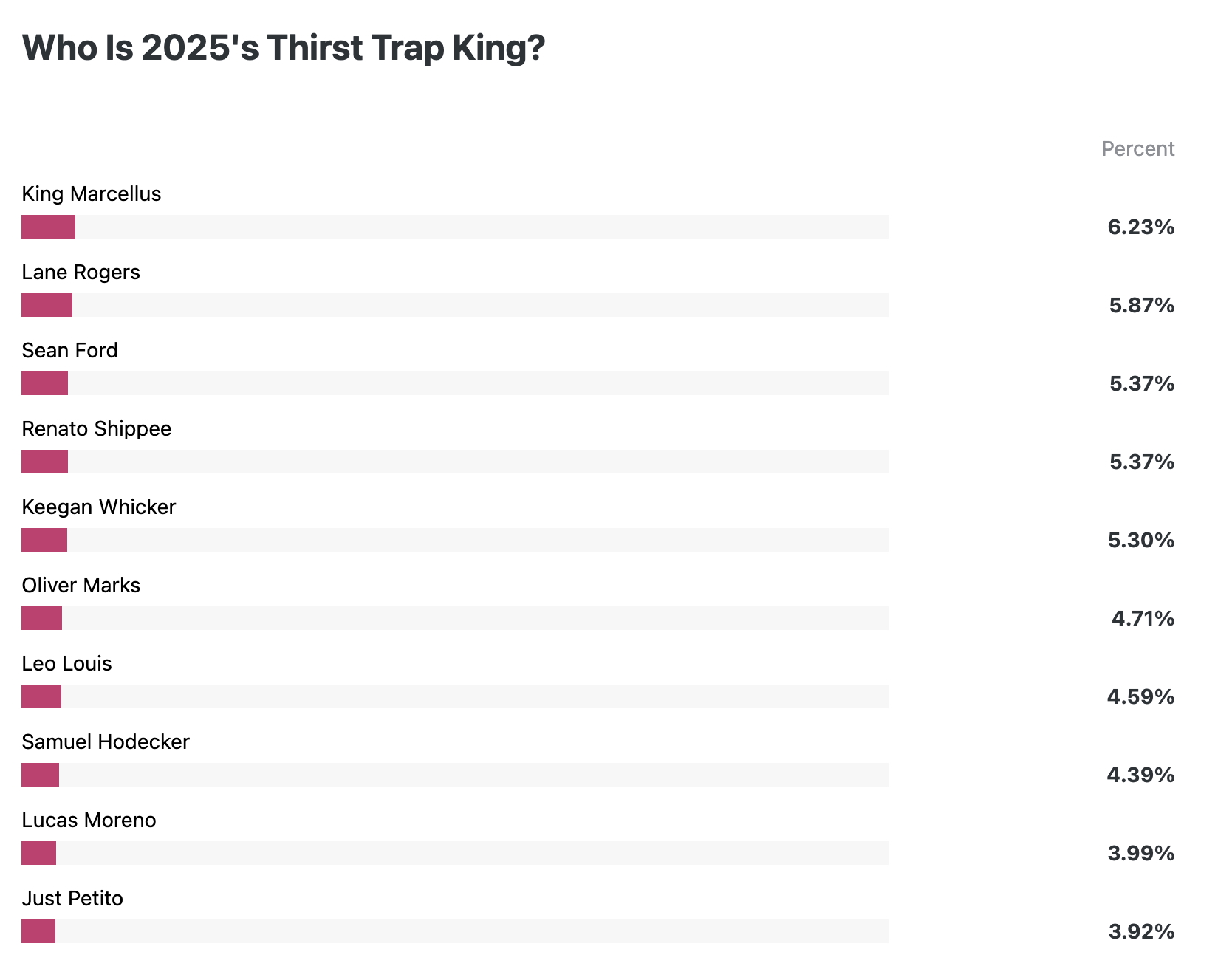The height and width of the screenshot is (966, 1232).
Task: Select the Keegan Whicker name label
Action: [99, 507]
